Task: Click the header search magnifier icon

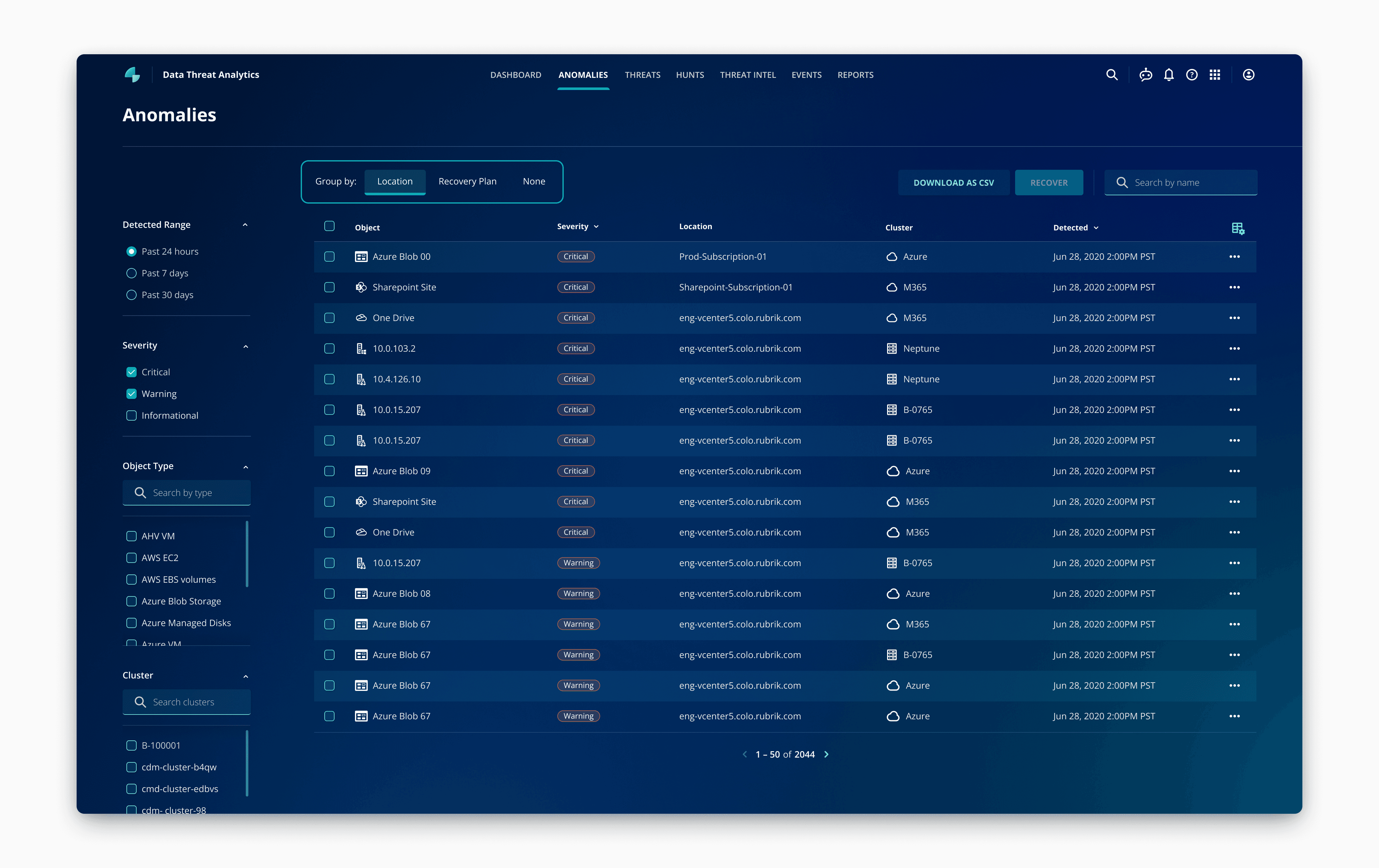Action: coord(1111,75)
